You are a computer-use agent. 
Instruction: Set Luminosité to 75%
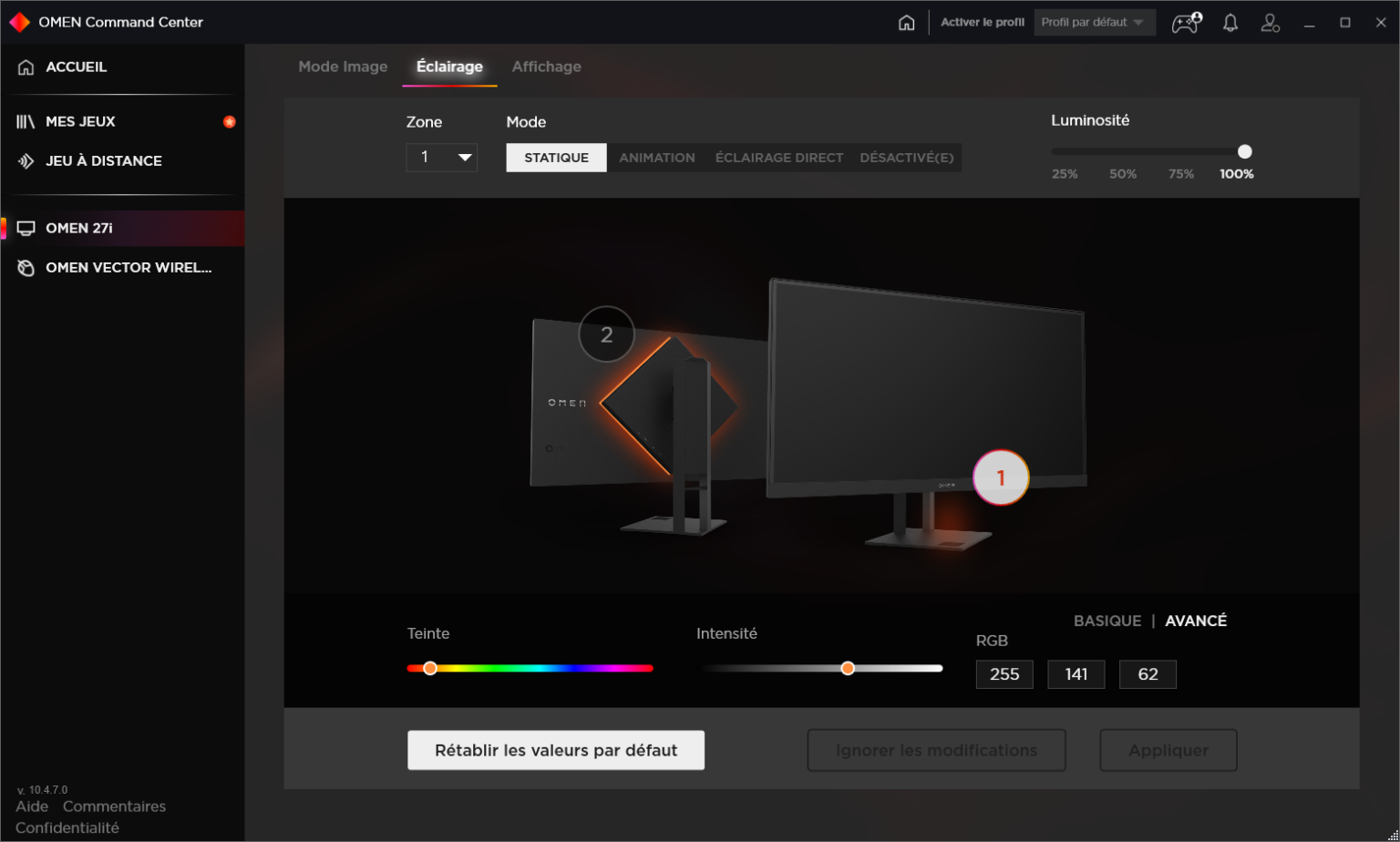pos(1181,174)
